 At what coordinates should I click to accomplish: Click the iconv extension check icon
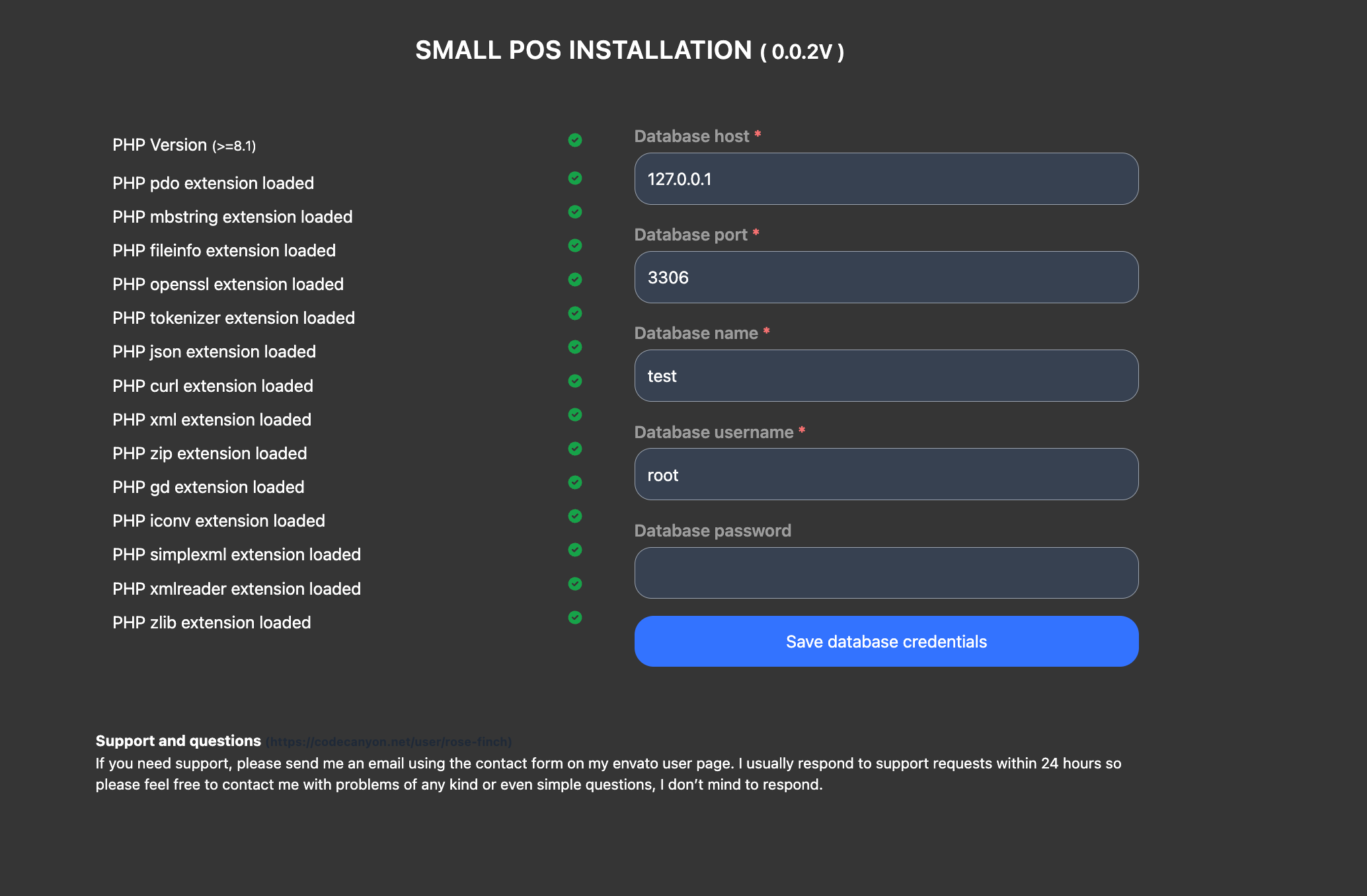[575, 516]
